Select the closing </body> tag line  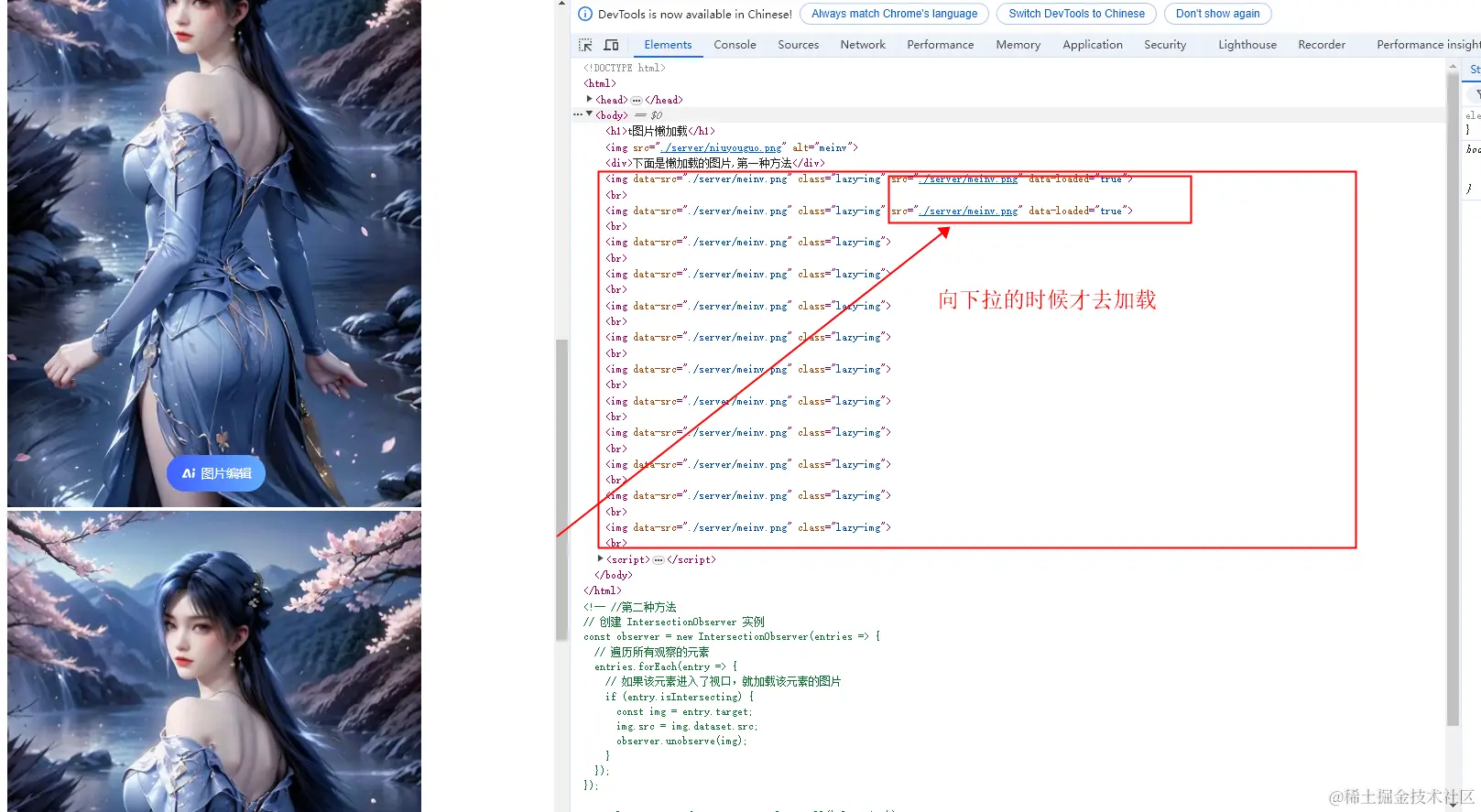point(614,575)
